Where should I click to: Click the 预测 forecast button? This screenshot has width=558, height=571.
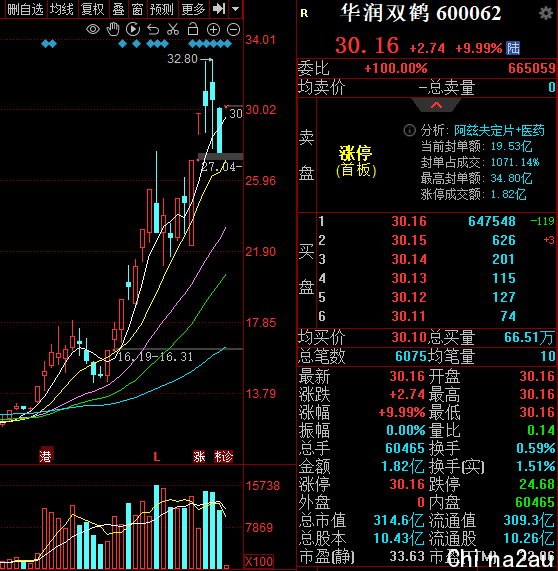pyautogui.click(x=162, y=9)
